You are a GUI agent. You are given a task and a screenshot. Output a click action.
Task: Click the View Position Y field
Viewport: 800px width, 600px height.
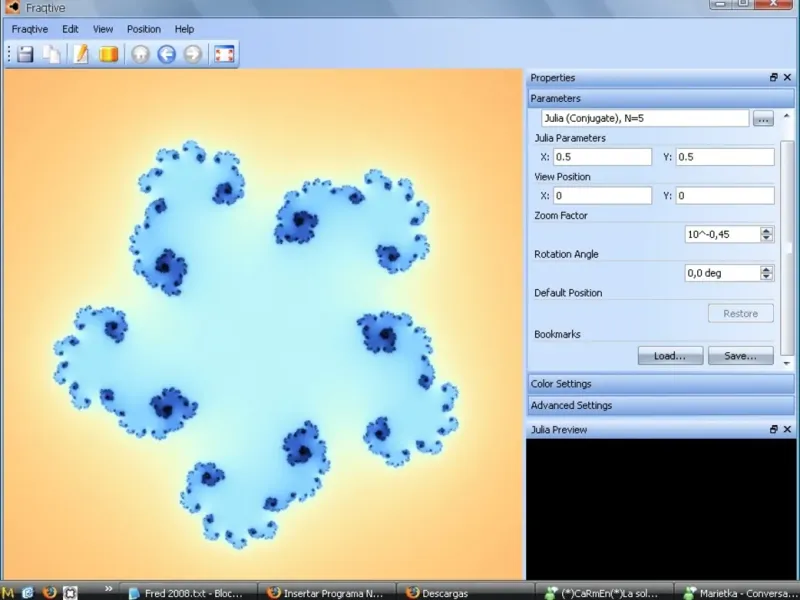coord(725,195)
